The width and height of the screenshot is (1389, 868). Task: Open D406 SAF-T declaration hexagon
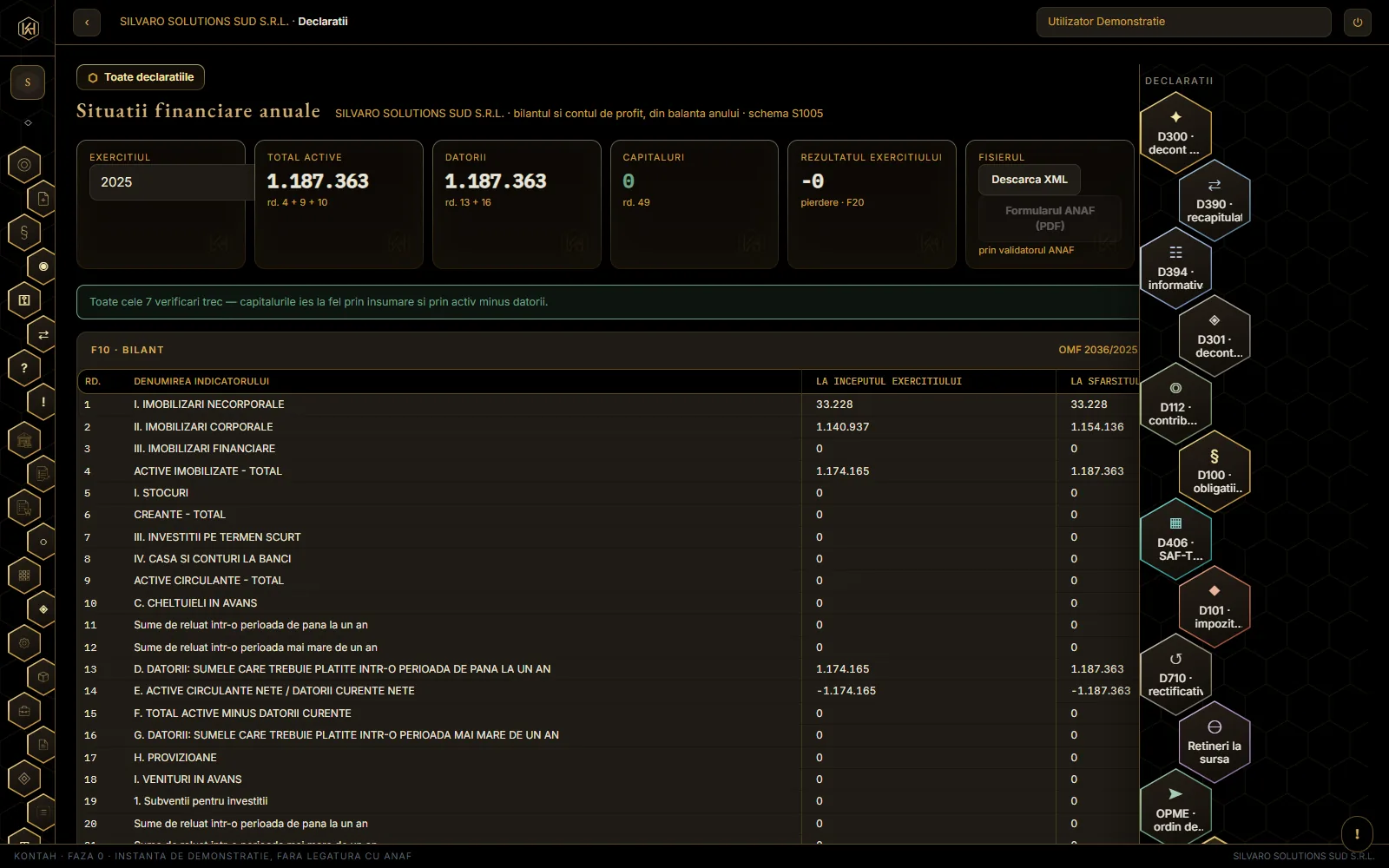1175,539
